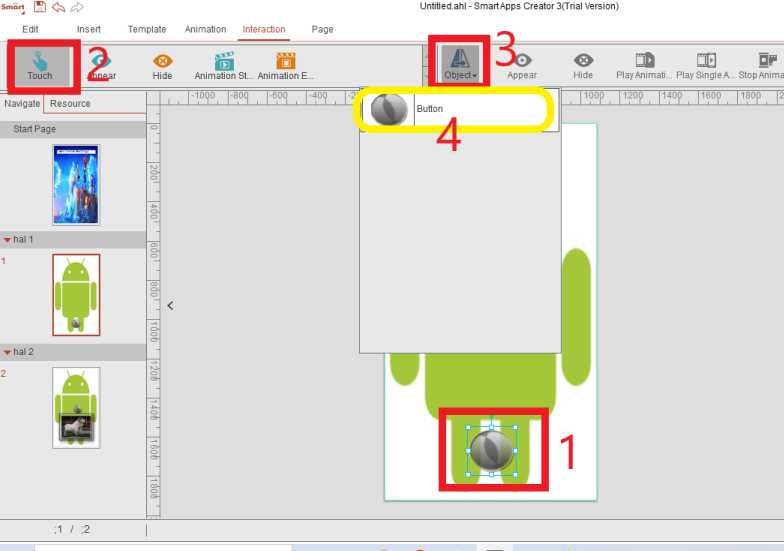This screenshot has width=784, height=551.
Task: Click the Button sphere thumbnail in dropdown
Action: (388, 109)
